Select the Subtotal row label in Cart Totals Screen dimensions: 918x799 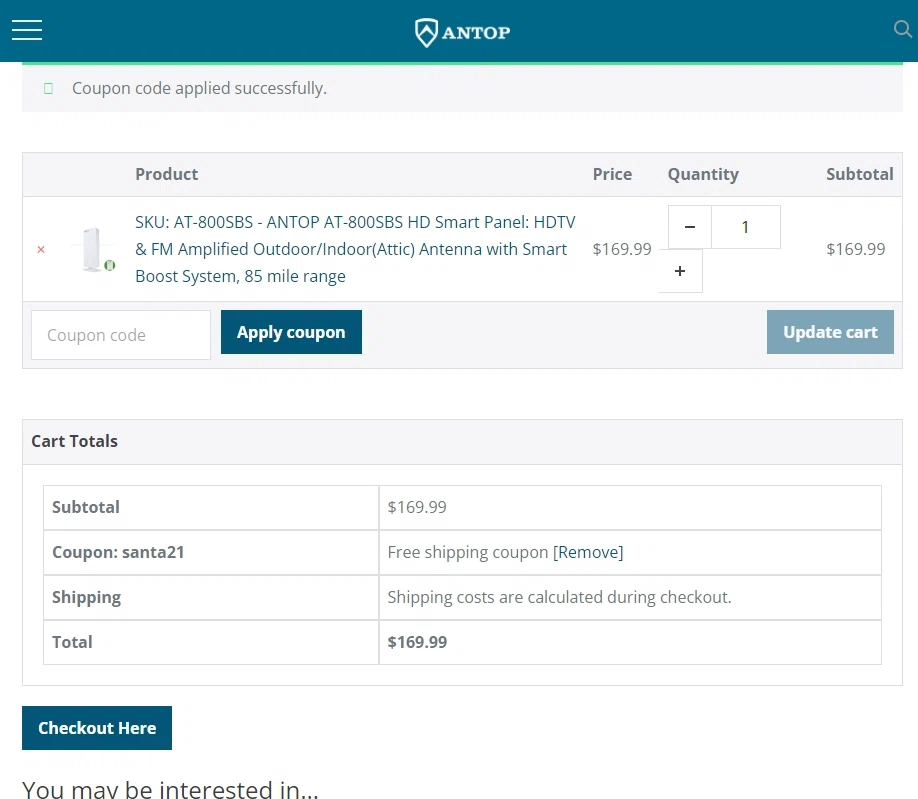coord(85,507)
